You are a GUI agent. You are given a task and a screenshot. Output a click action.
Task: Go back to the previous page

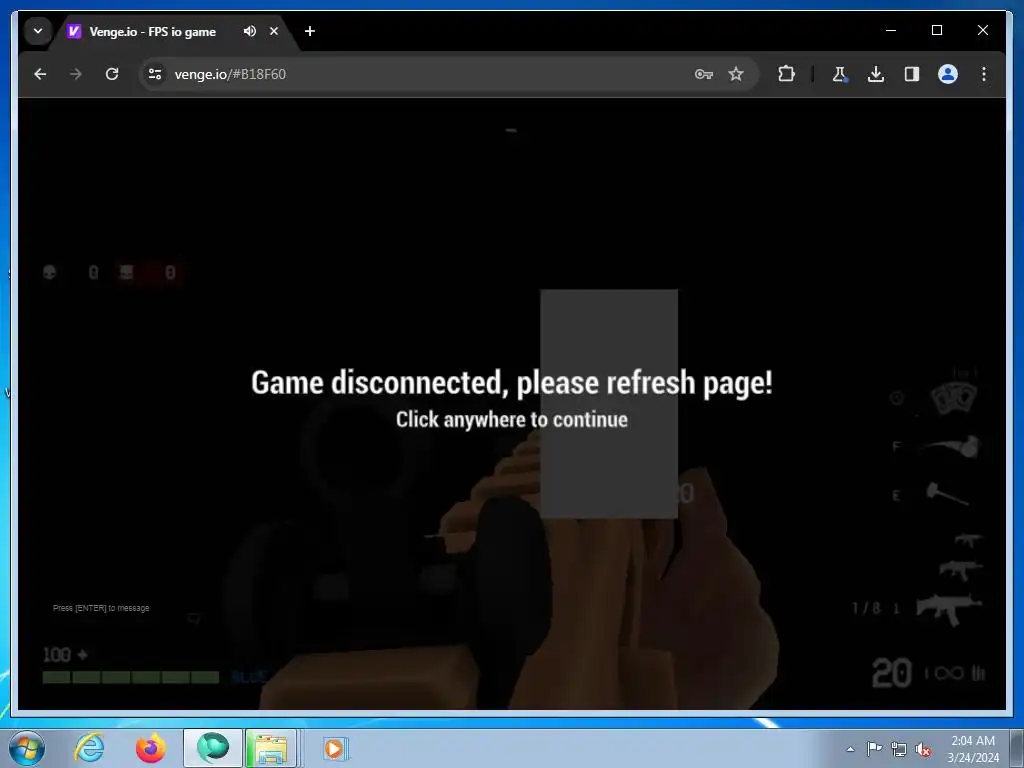point(40,74)
